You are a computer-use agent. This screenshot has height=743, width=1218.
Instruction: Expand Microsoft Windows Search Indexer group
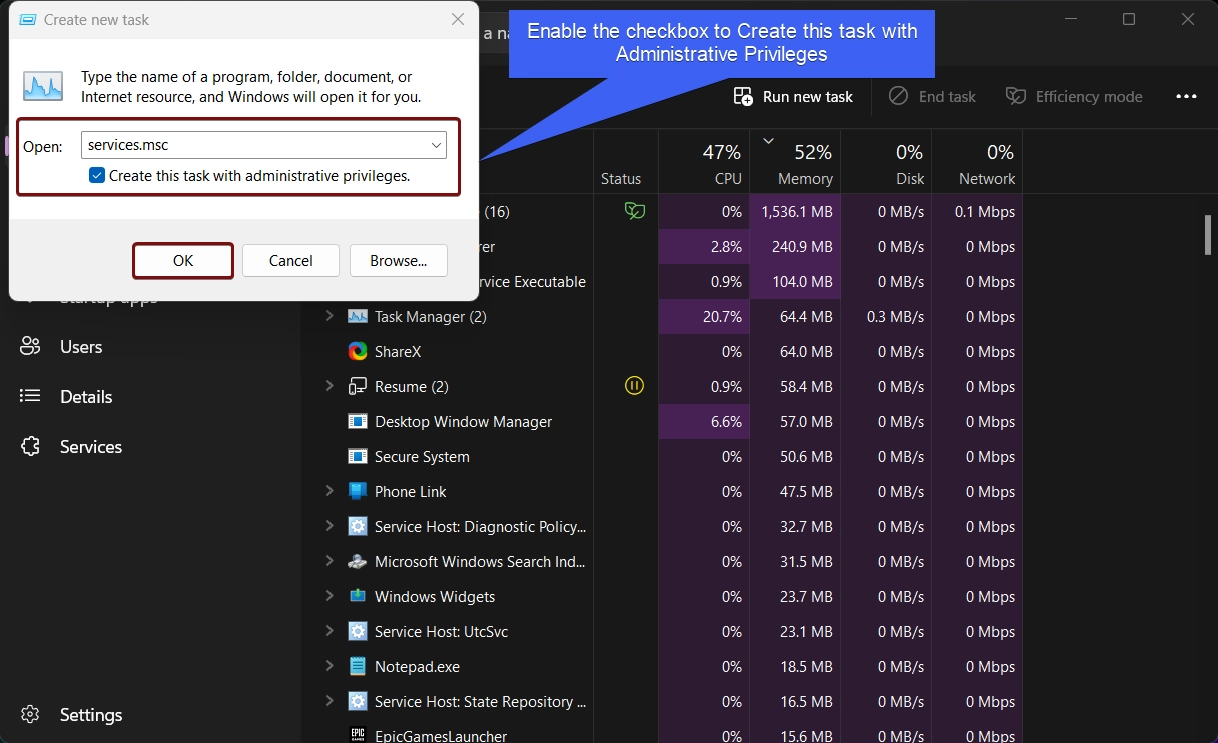click(329, 561)
